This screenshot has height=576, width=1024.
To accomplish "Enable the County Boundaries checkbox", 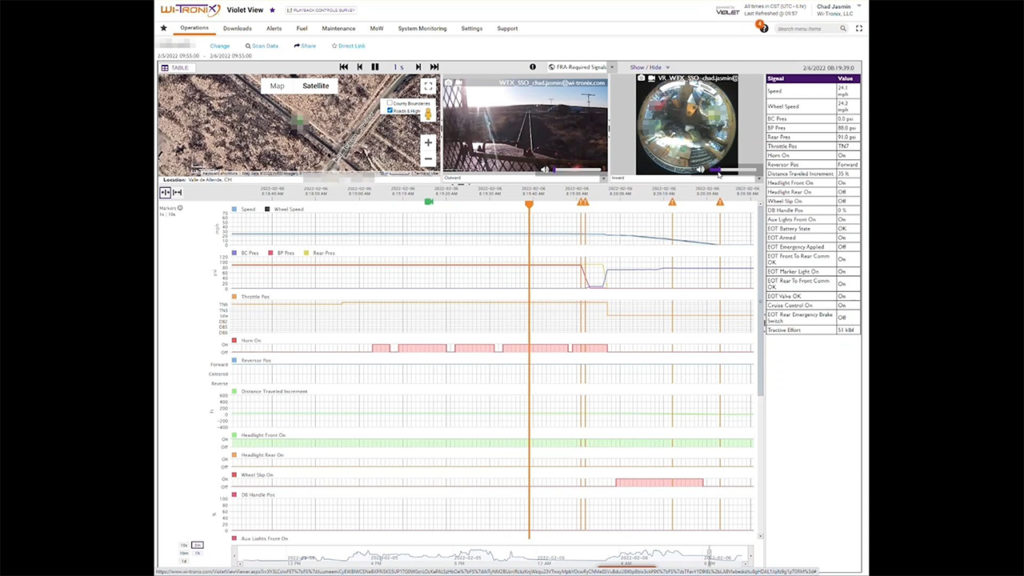I will [390, 103].
